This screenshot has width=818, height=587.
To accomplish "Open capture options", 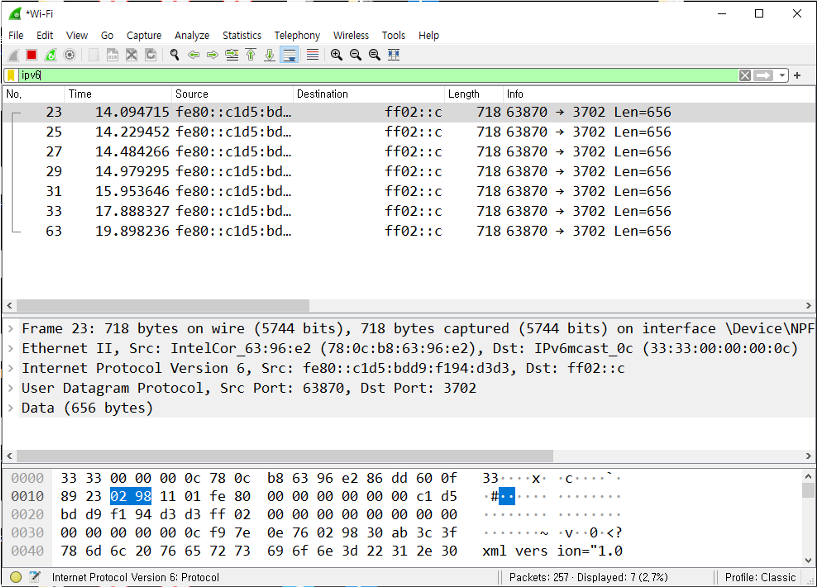I will tap(70, 55).
